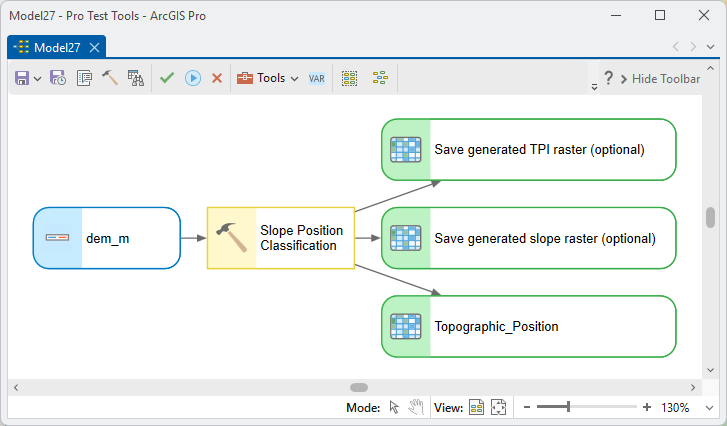Click the zoom slider handle
The image size is (727, 426).
[x=568, y=407]
